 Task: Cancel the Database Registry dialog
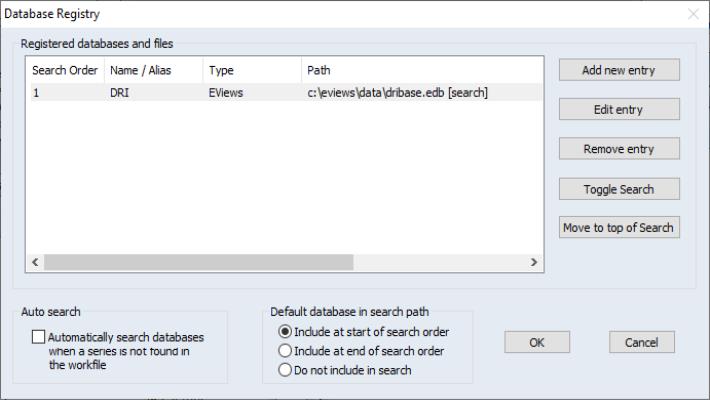tap(641, 342)
